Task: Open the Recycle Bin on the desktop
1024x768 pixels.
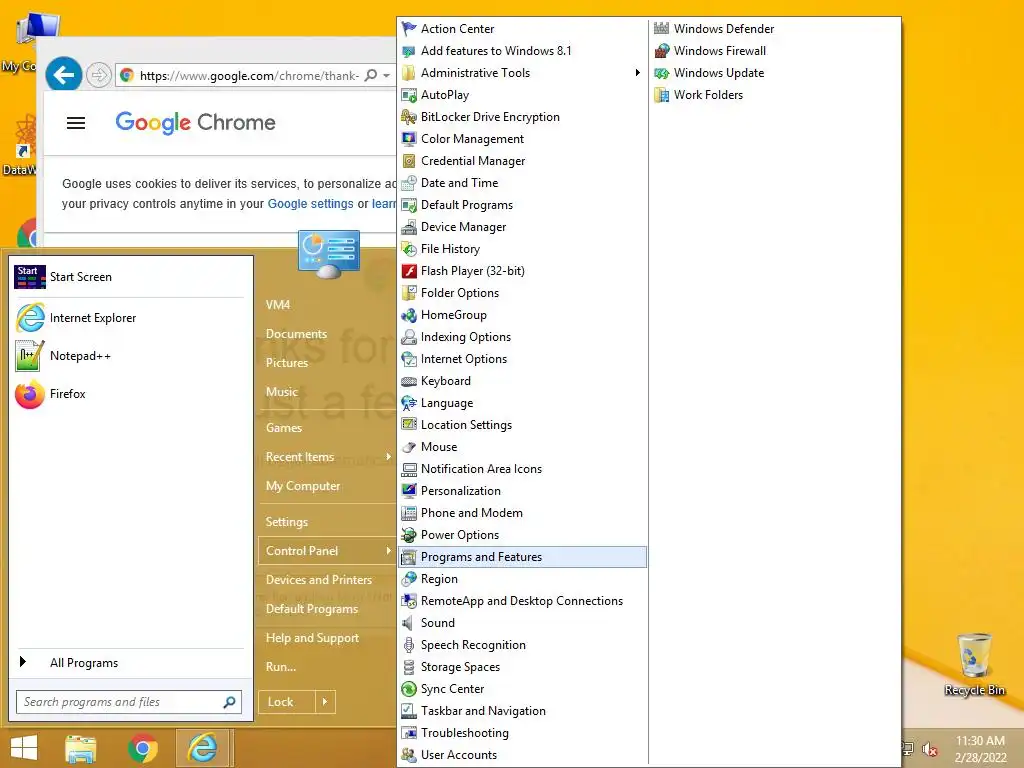Action: click(x=974, y=665)
